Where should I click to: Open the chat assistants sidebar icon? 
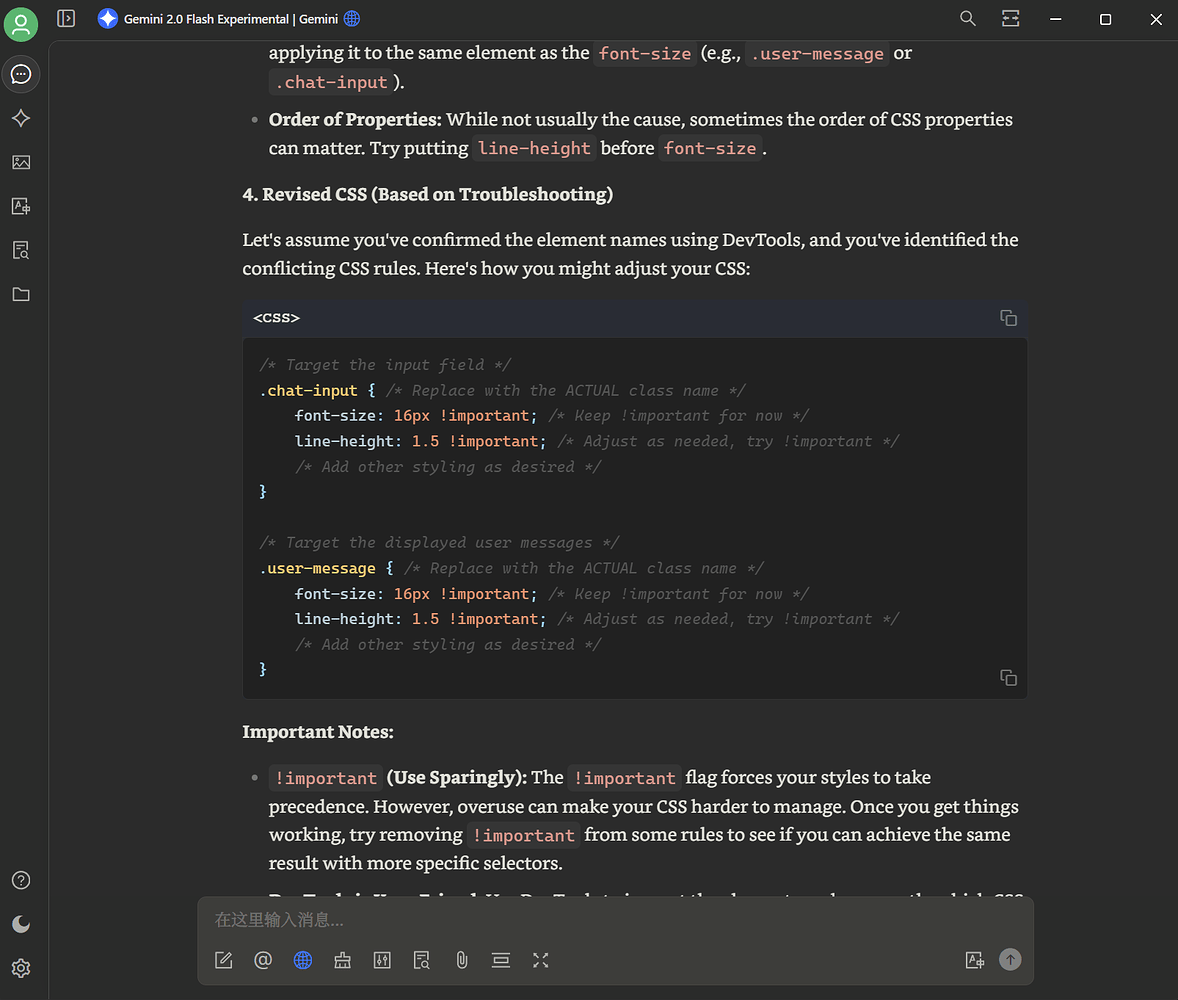[21, 74]
